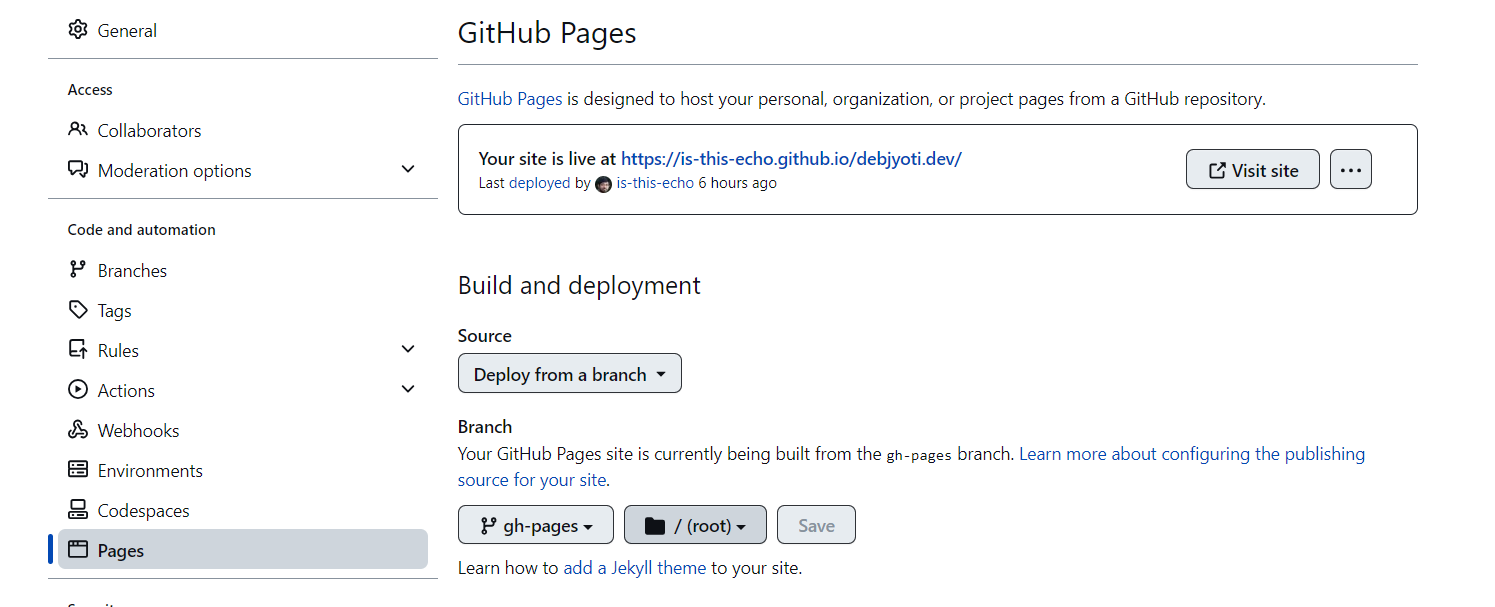Click the Source label
Image resolution: width=1495 pixels, height=607 pixels.
click(485, 336)
